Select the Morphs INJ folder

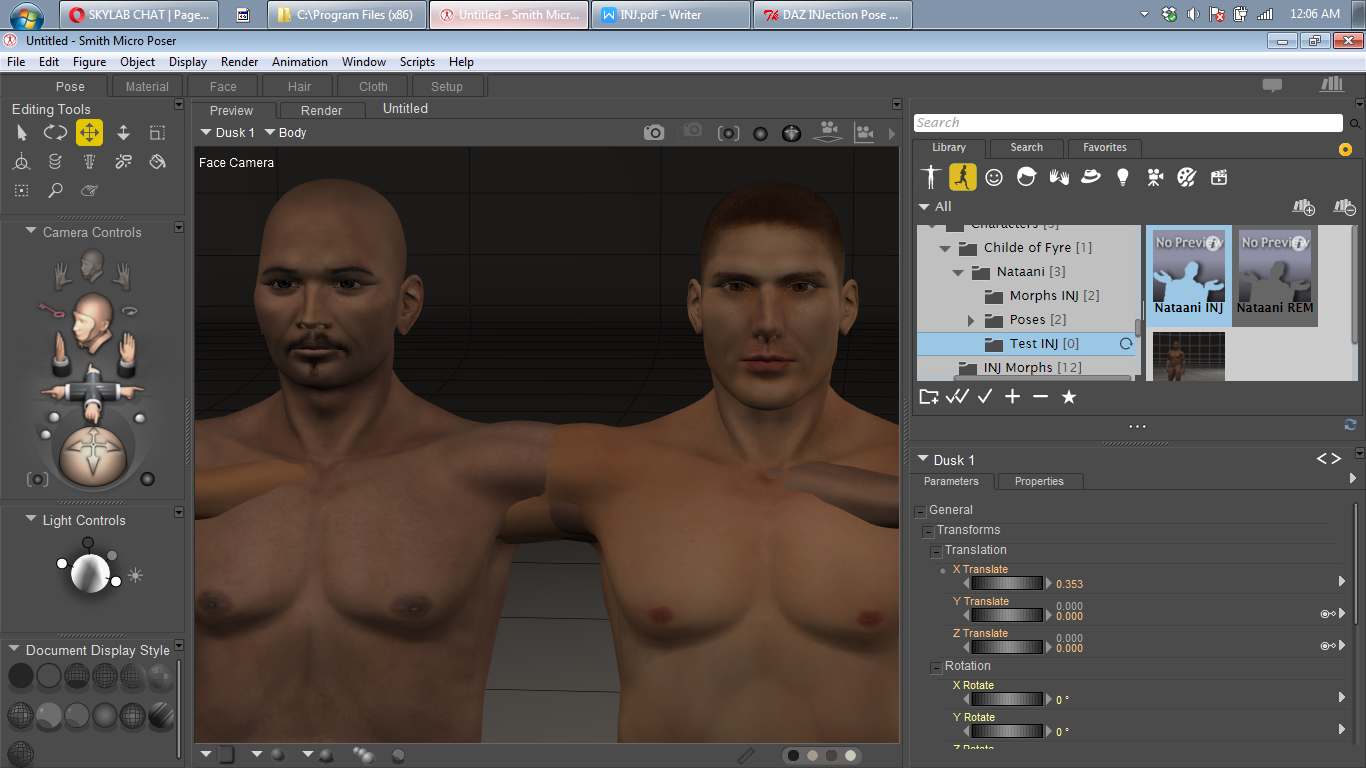pos(1042,296)
